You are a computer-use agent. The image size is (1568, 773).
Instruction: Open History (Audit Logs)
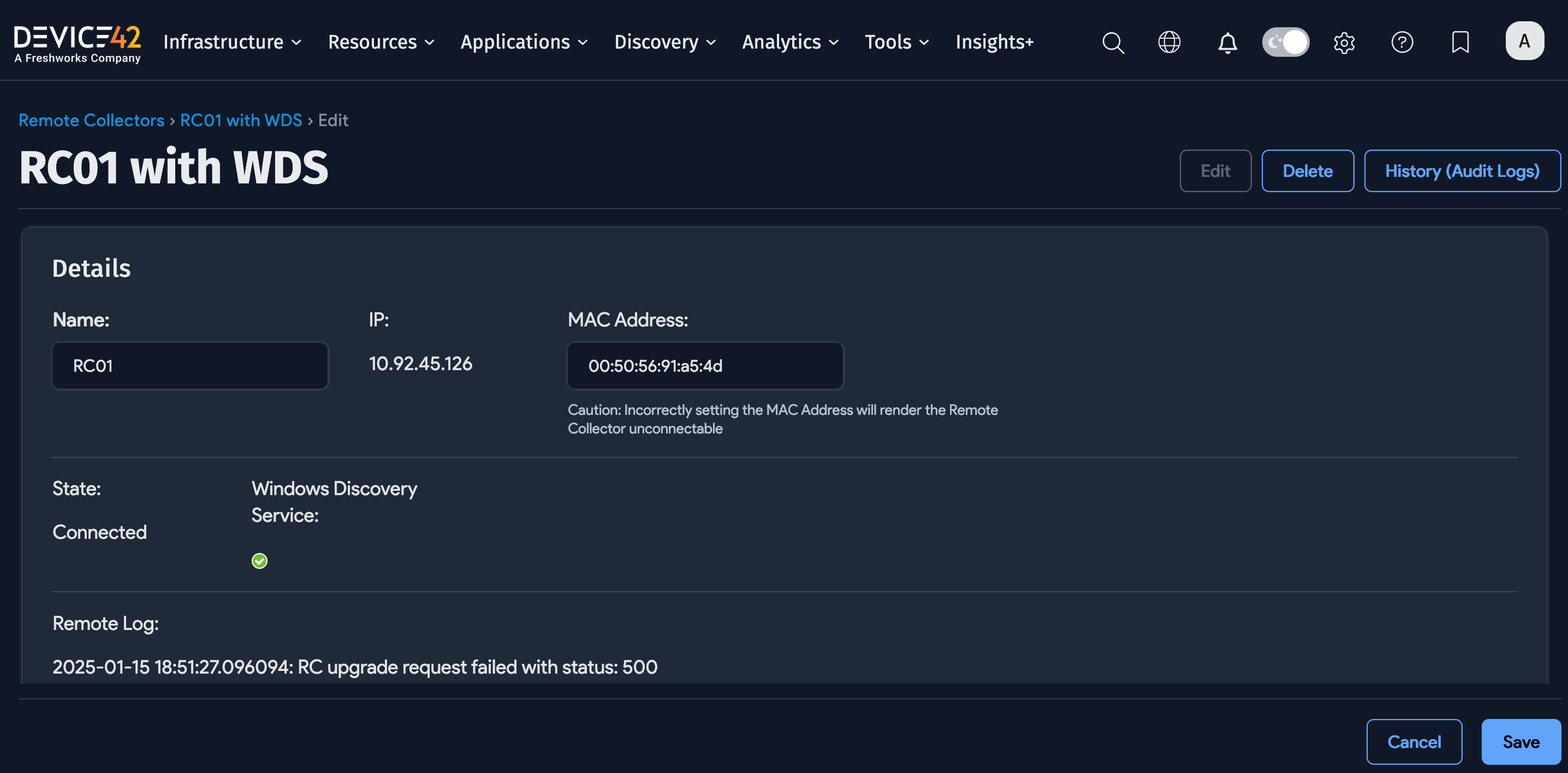(1462, 171)
